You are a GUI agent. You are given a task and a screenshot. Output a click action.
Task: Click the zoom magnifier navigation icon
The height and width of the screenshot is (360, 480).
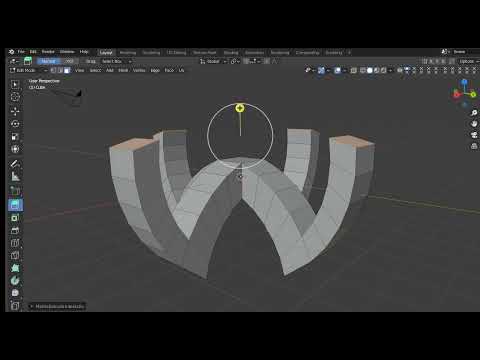pos(474,113)
